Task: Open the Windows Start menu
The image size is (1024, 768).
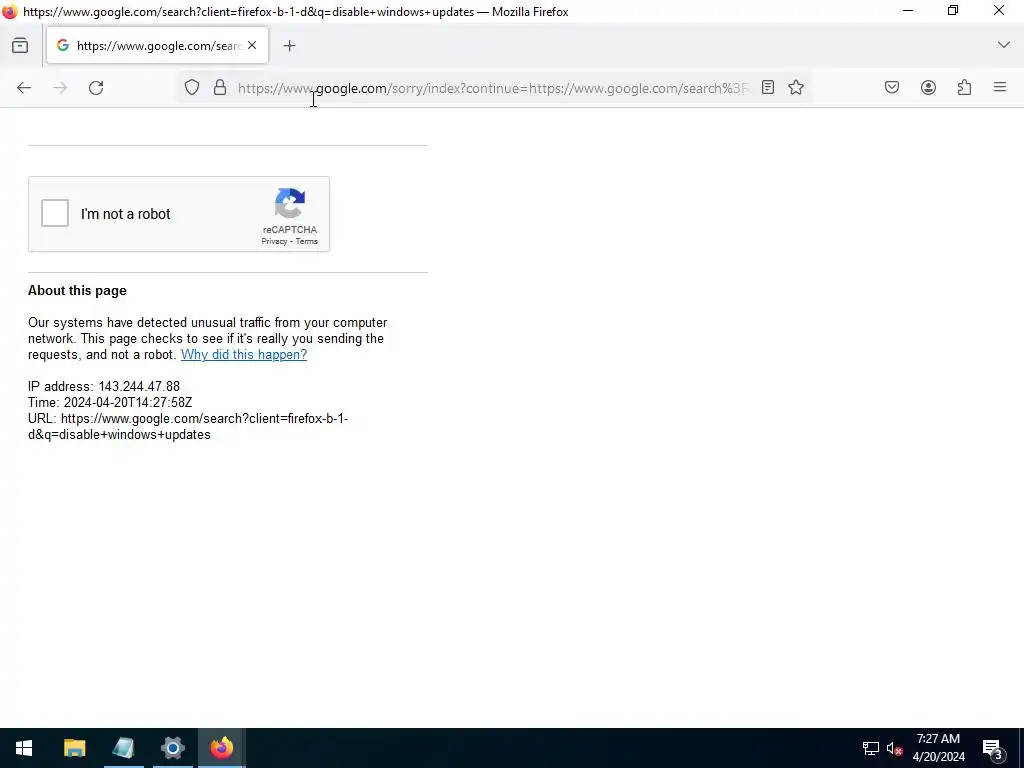Action: pos(24,748)
